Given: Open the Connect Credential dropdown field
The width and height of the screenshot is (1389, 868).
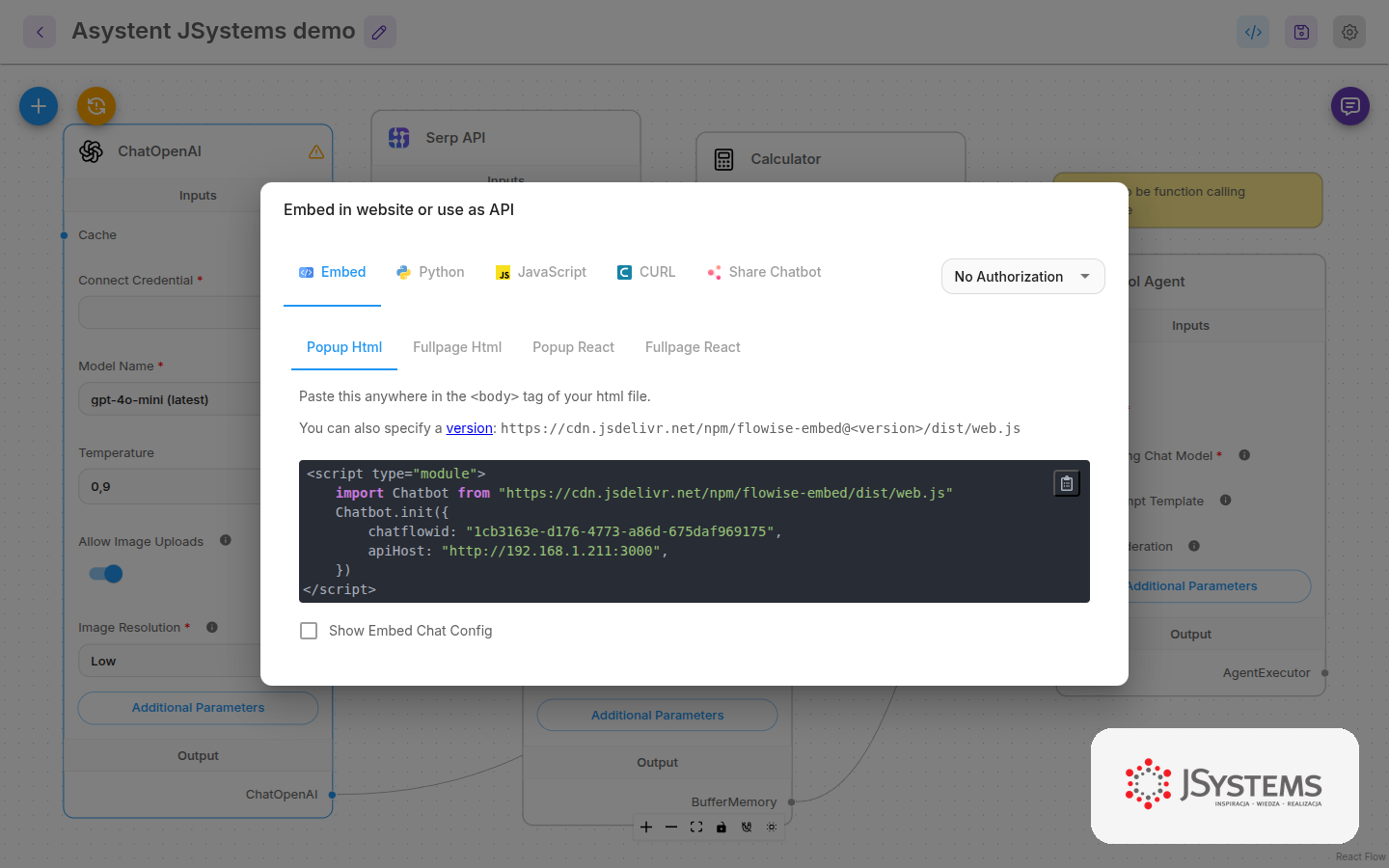Looking at the screenshot, I should [170, 312].
